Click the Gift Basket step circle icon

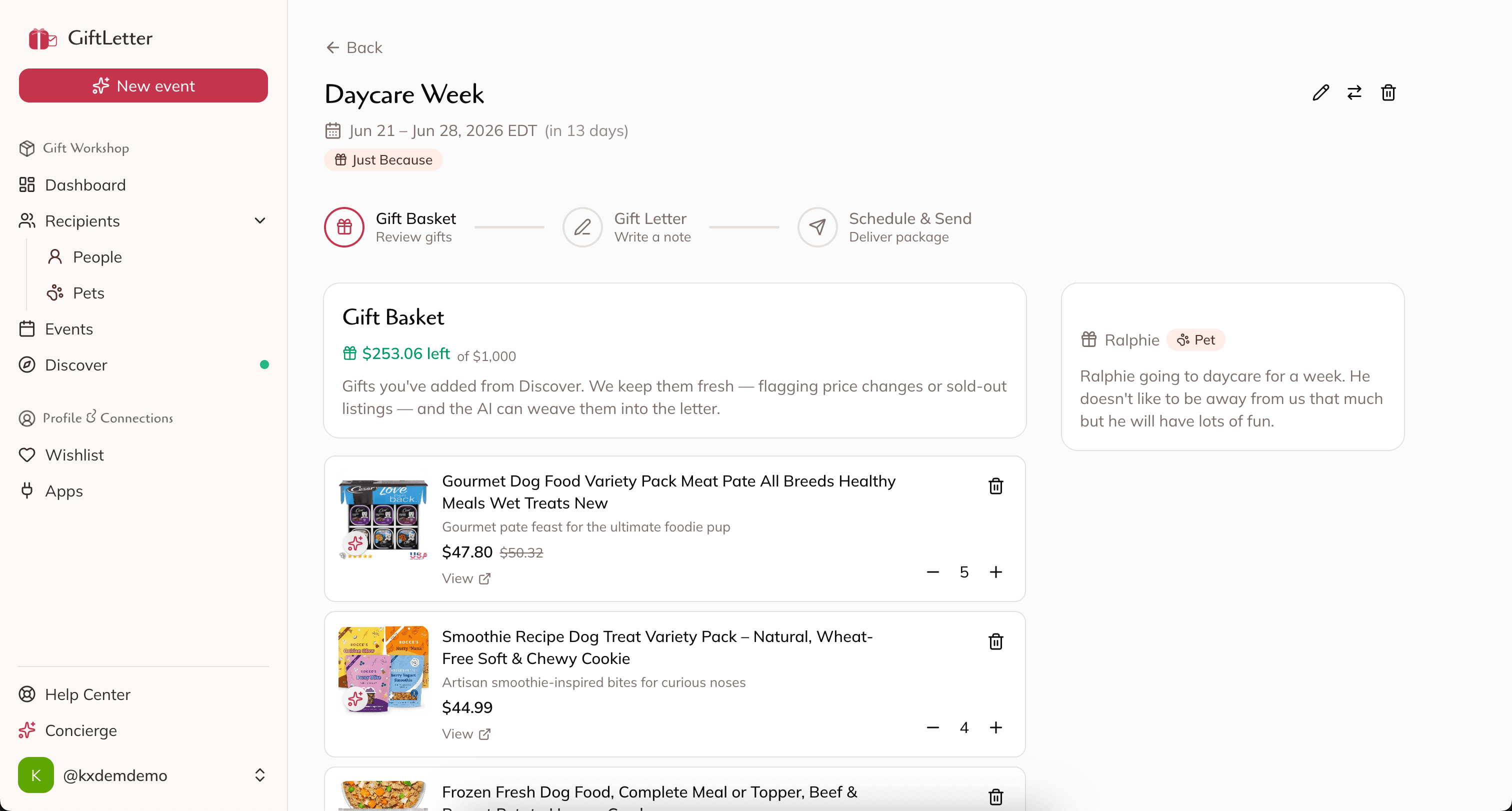344,227
